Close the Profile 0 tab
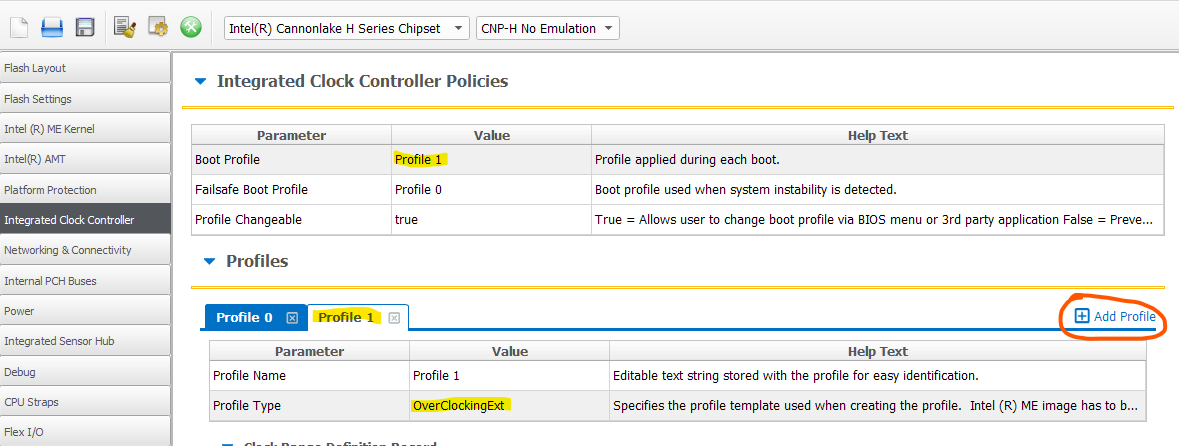Image resolution: width=1179 pixels, height=446 pixels. 292,318
